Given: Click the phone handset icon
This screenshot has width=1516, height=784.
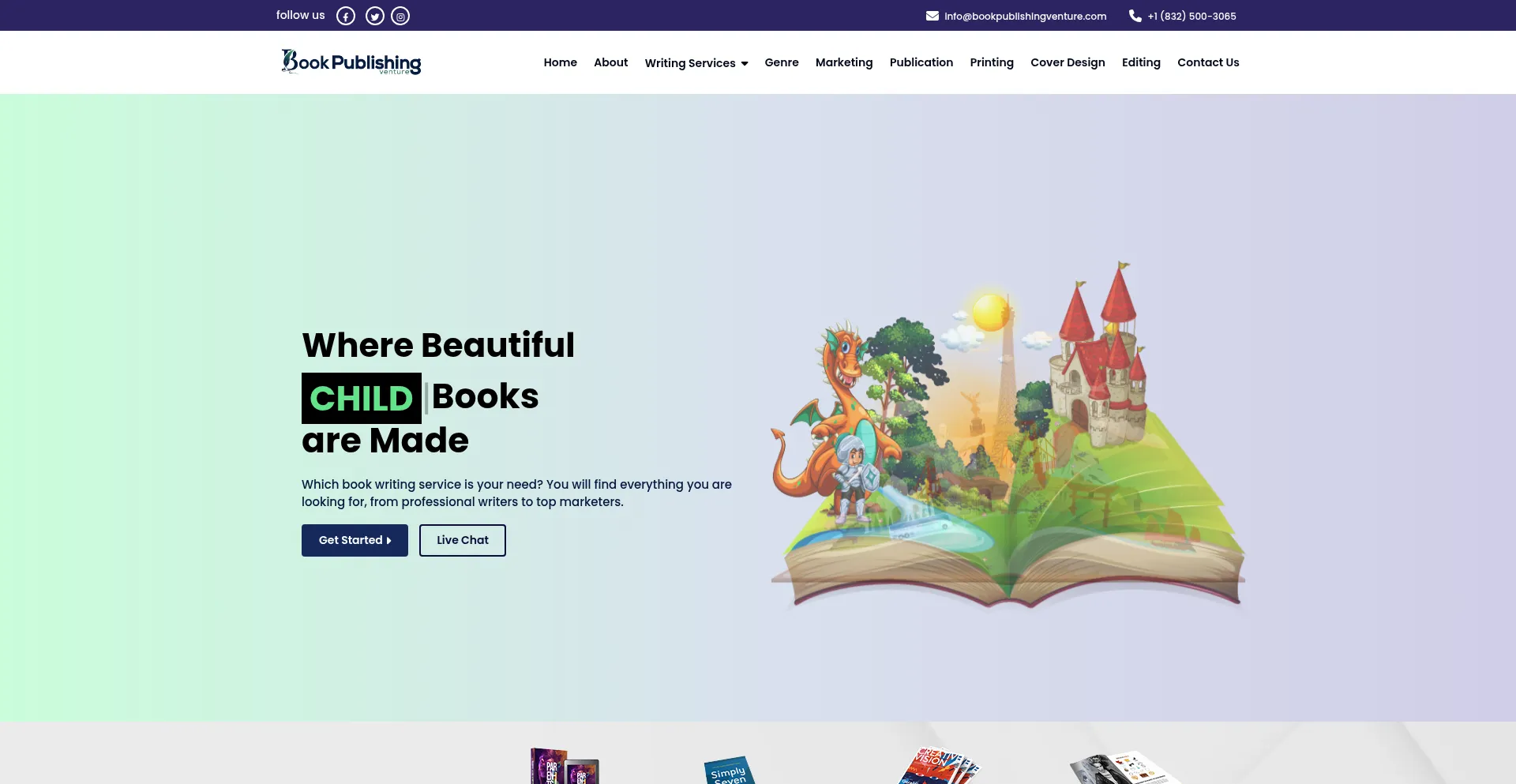Looking at the screenshot, I should (1135, 16).
